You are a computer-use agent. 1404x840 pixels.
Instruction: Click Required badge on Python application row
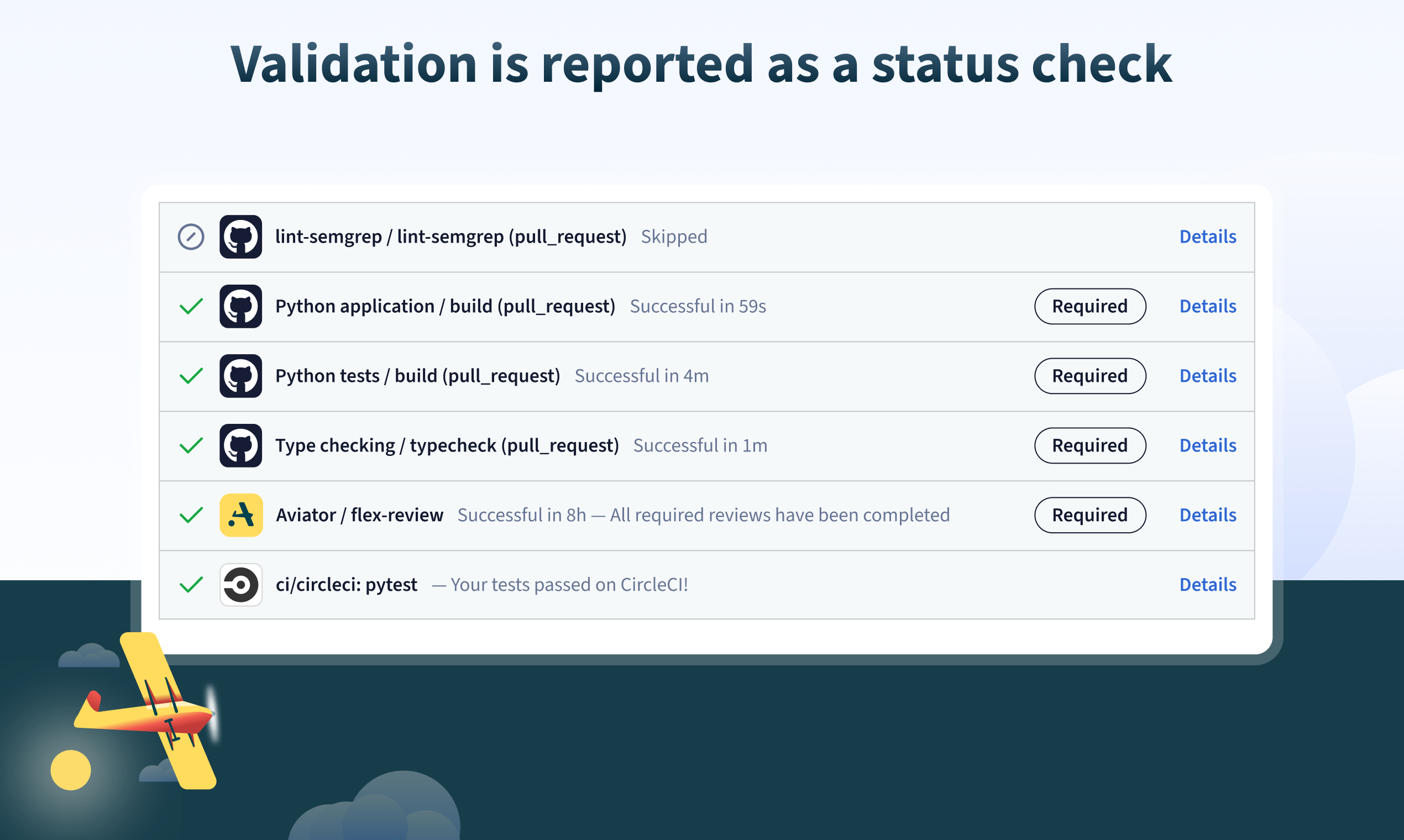[1090, 306]
